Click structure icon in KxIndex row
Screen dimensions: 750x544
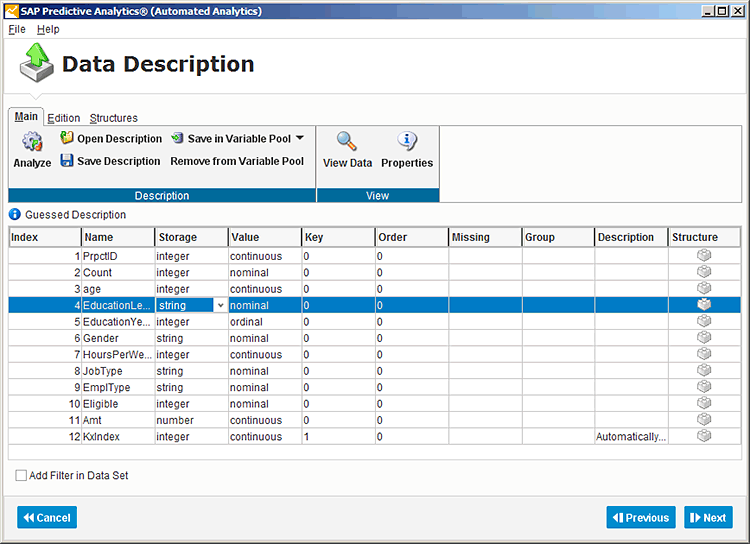click(704, 436)
